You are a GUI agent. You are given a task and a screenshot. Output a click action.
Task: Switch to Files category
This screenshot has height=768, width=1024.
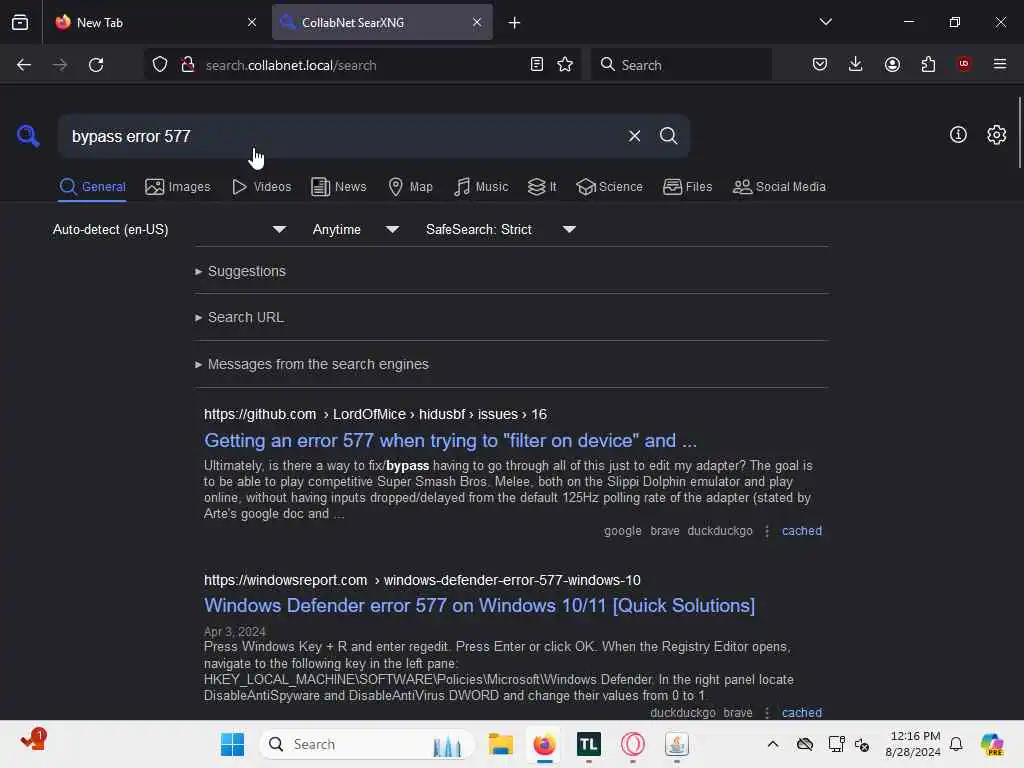(x=687, y=187)
